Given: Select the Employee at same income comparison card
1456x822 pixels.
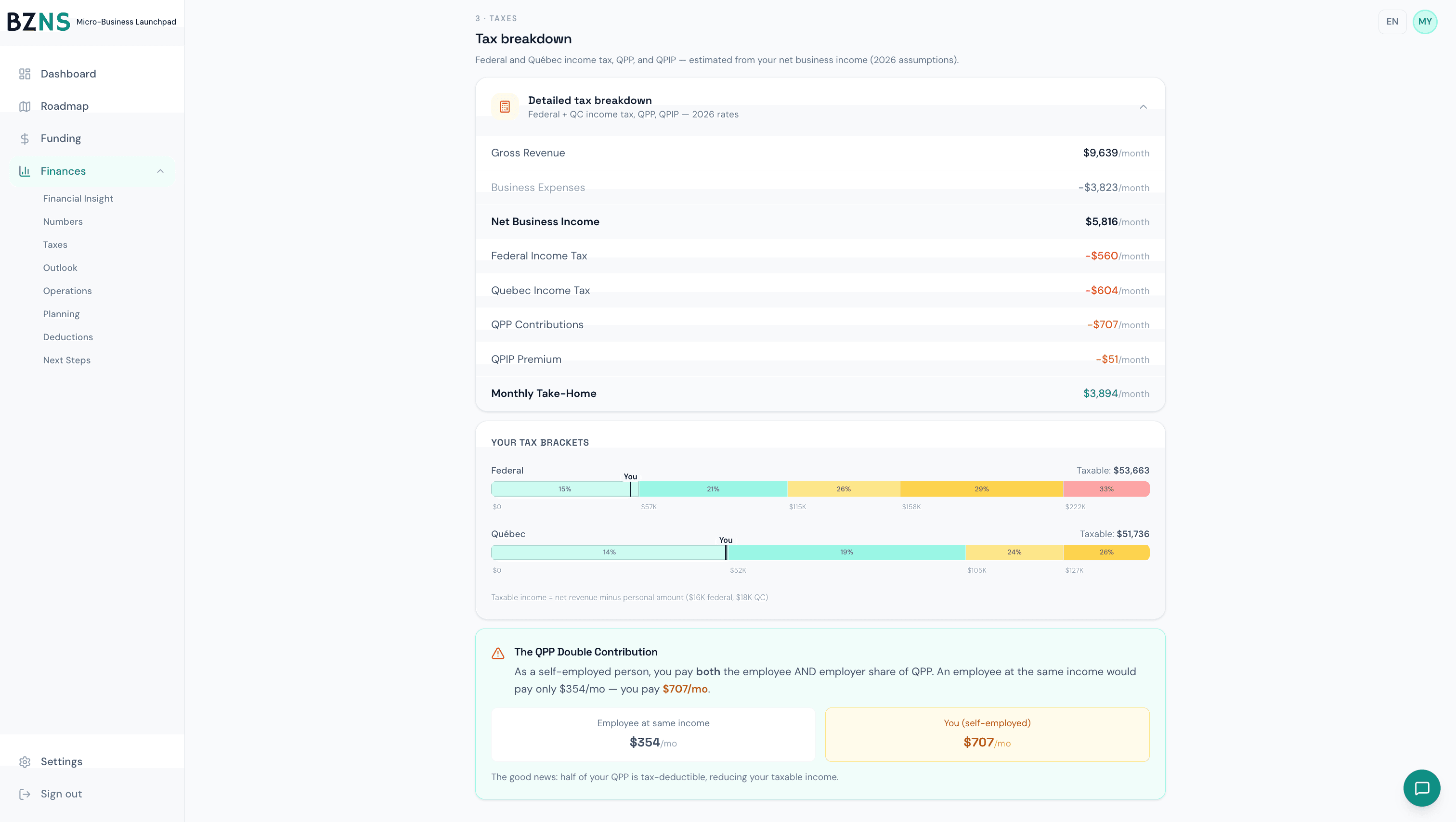Looking at the screenshot, I should click(x=653, y=734).
